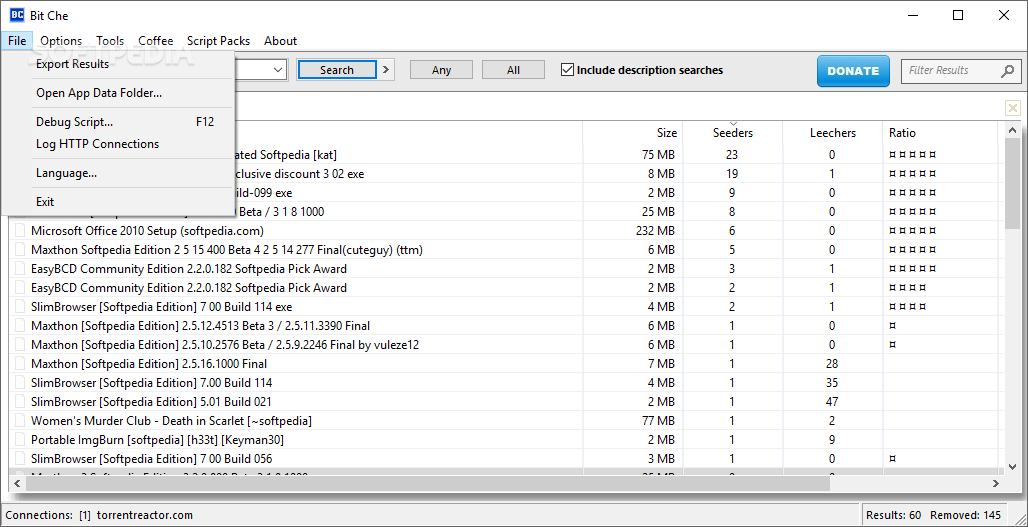1028x527 pixels.
Task: Click the vertical scrollbar down arrow
Action: 1013,466
